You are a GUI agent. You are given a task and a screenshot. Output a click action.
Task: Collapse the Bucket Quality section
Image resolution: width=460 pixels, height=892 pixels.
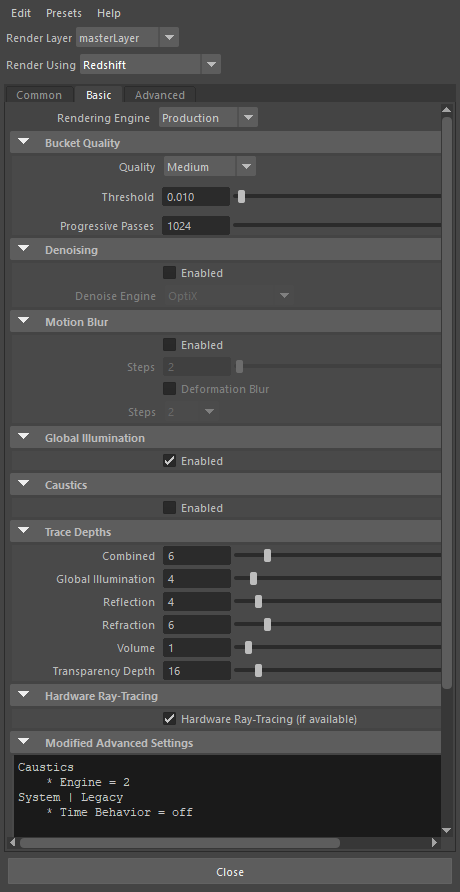(x=23, y=142)
